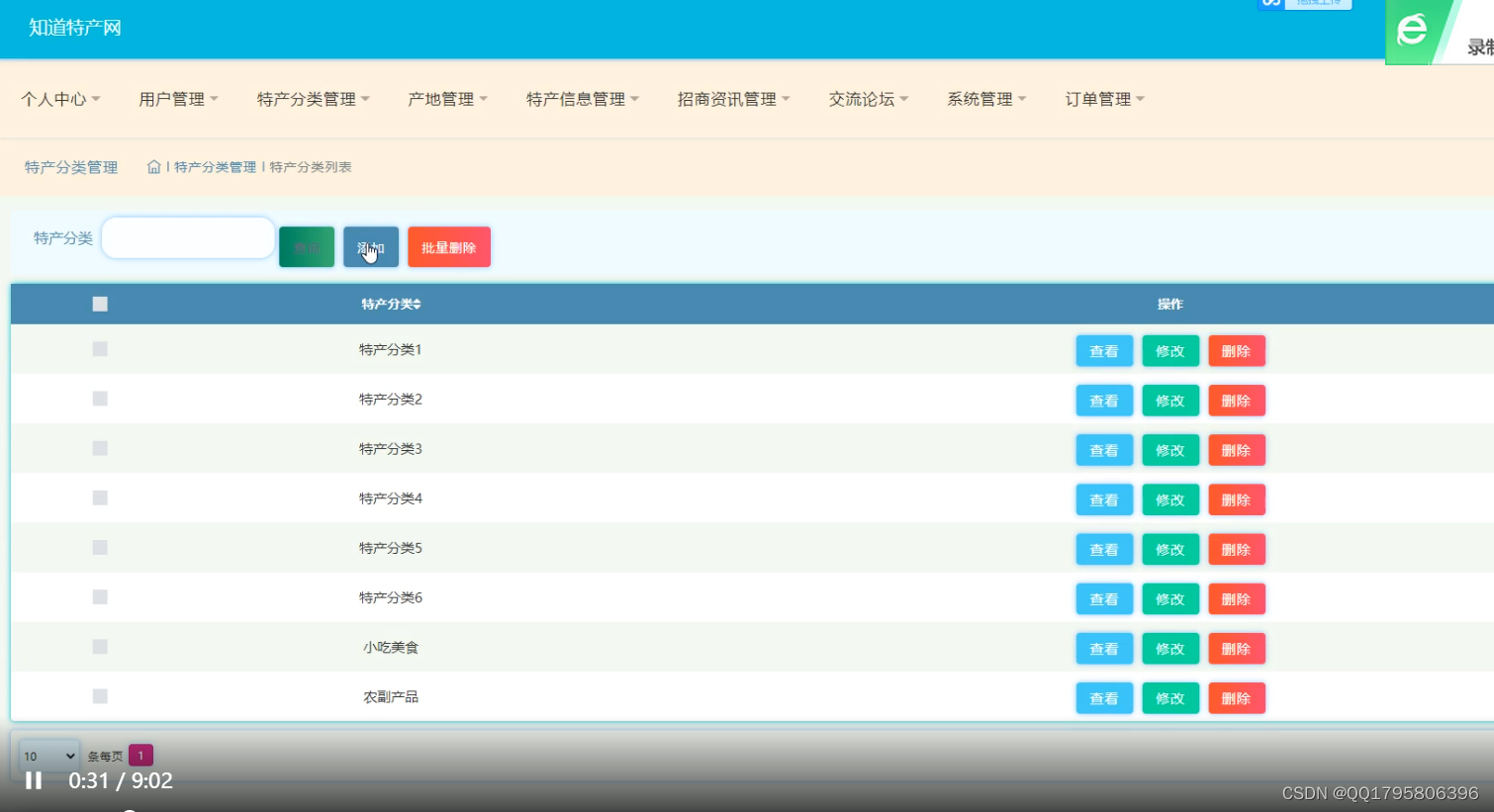This screenshot has width=1494, height=812.
Task: Check the box for 小吃美食 row
Action: click(100, 646)
